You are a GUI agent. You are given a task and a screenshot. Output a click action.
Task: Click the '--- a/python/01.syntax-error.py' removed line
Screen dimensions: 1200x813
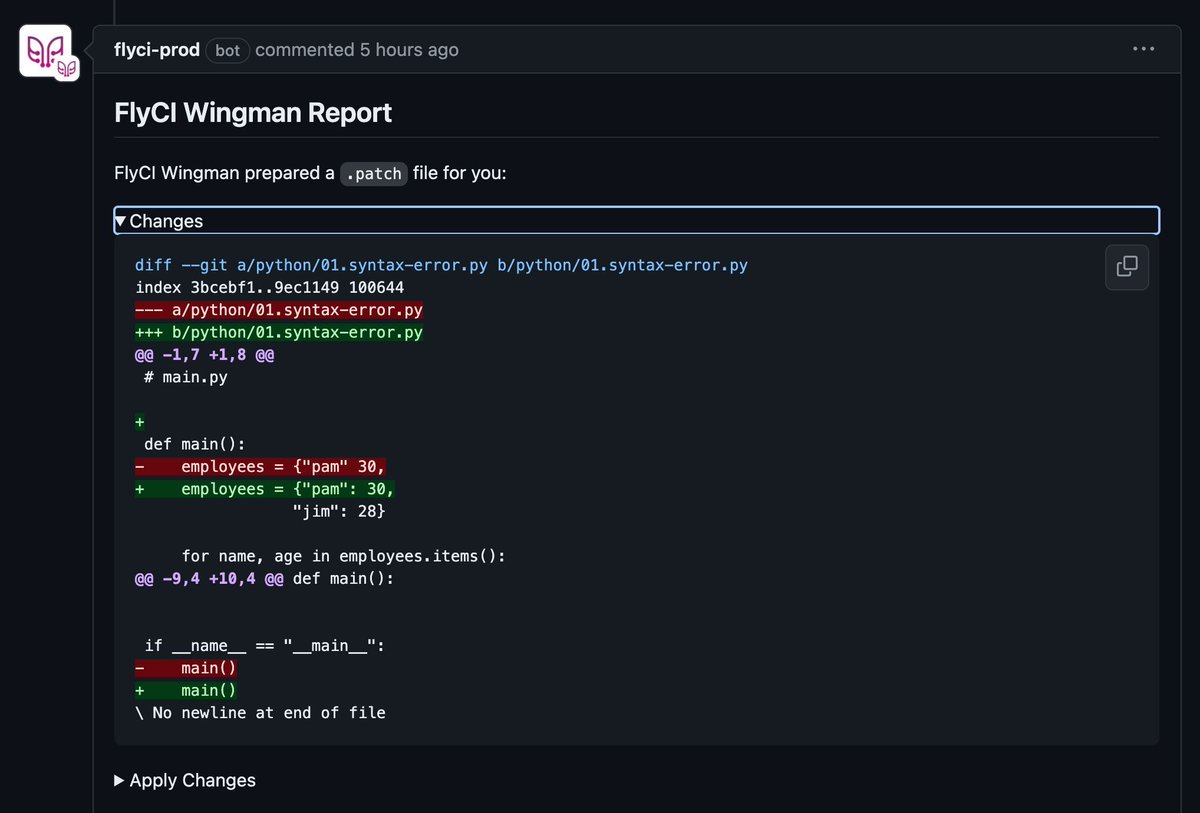click(x=279, y=310)
